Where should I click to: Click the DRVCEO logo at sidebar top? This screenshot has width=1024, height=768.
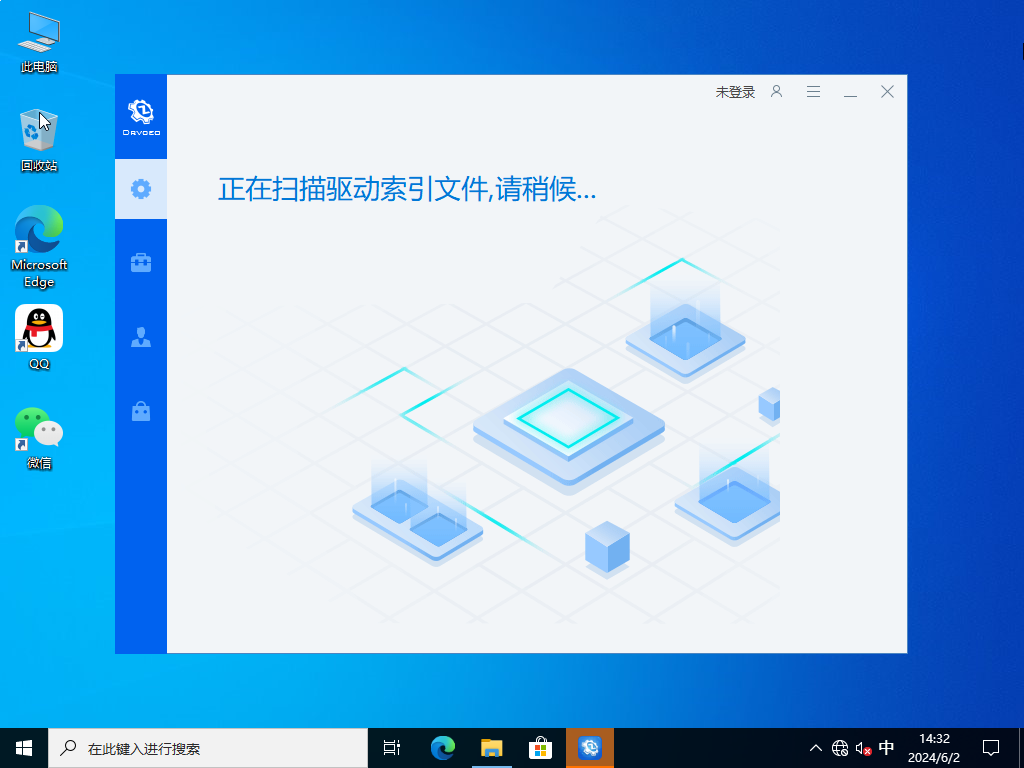coord(140,113)
